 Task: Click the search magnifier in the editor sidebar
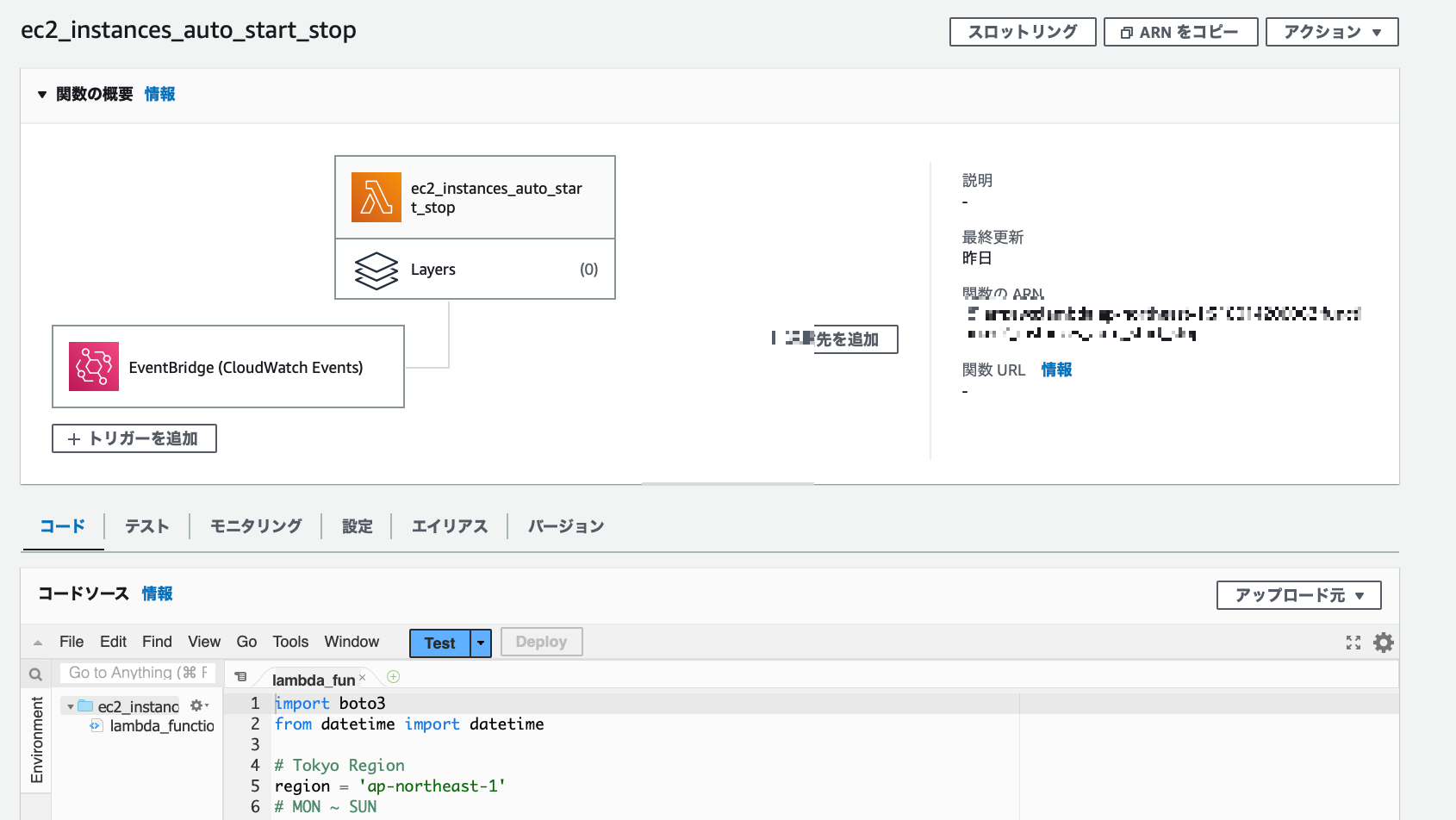[x=35, y=674]
